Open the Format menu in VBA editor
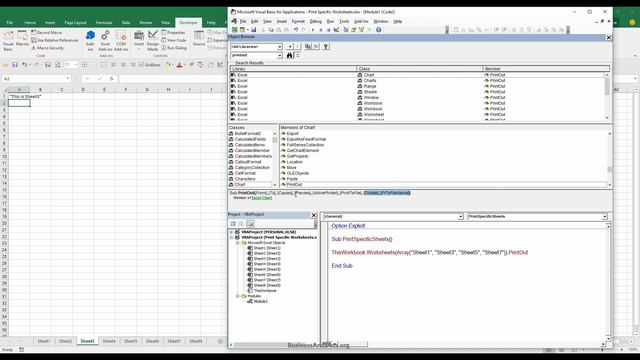This screenshot has width=640, height=360. [x=298, y=21]
